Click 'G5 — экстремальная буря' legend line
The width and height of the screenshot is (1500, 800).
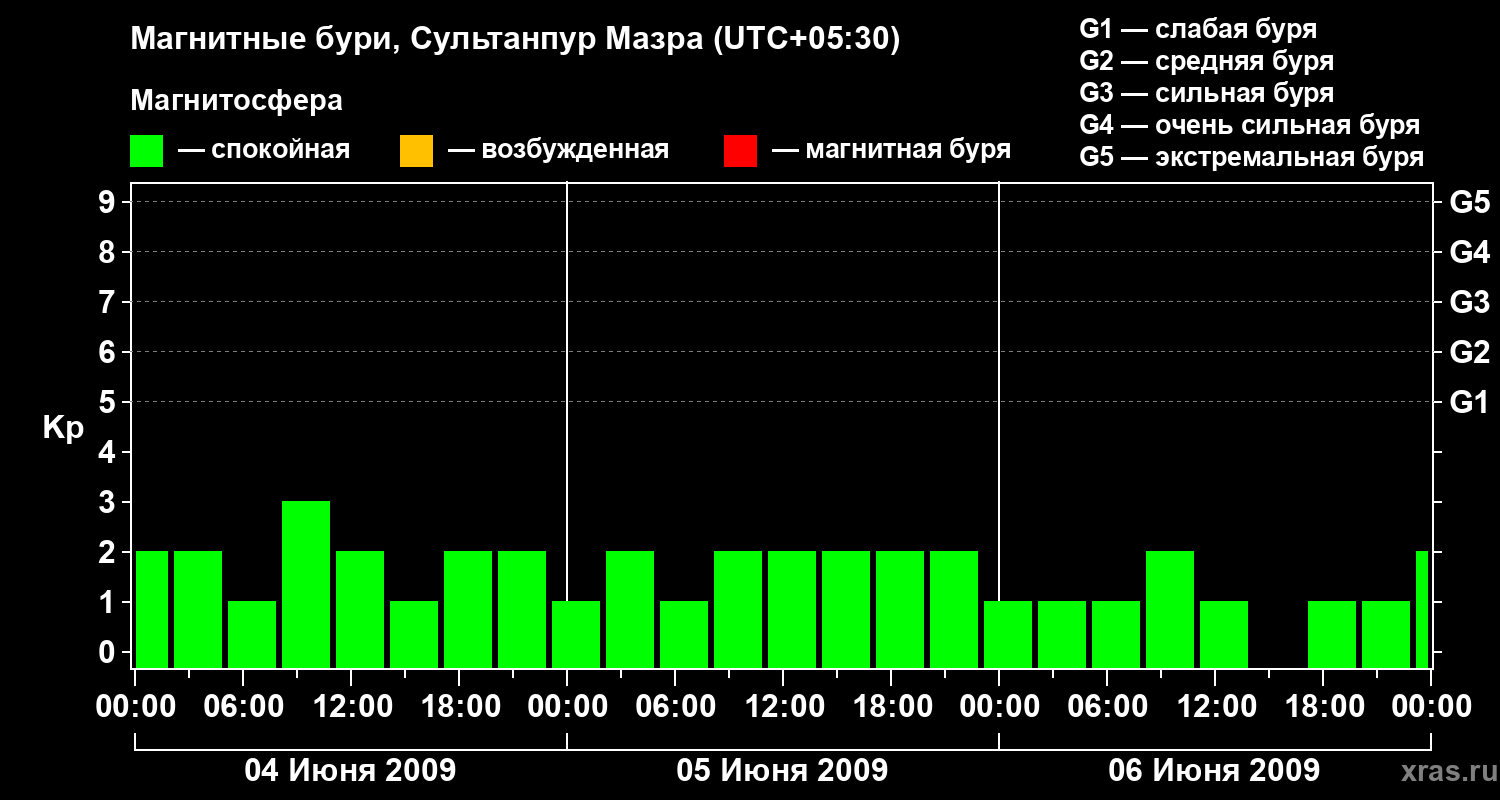point(1252,157)
